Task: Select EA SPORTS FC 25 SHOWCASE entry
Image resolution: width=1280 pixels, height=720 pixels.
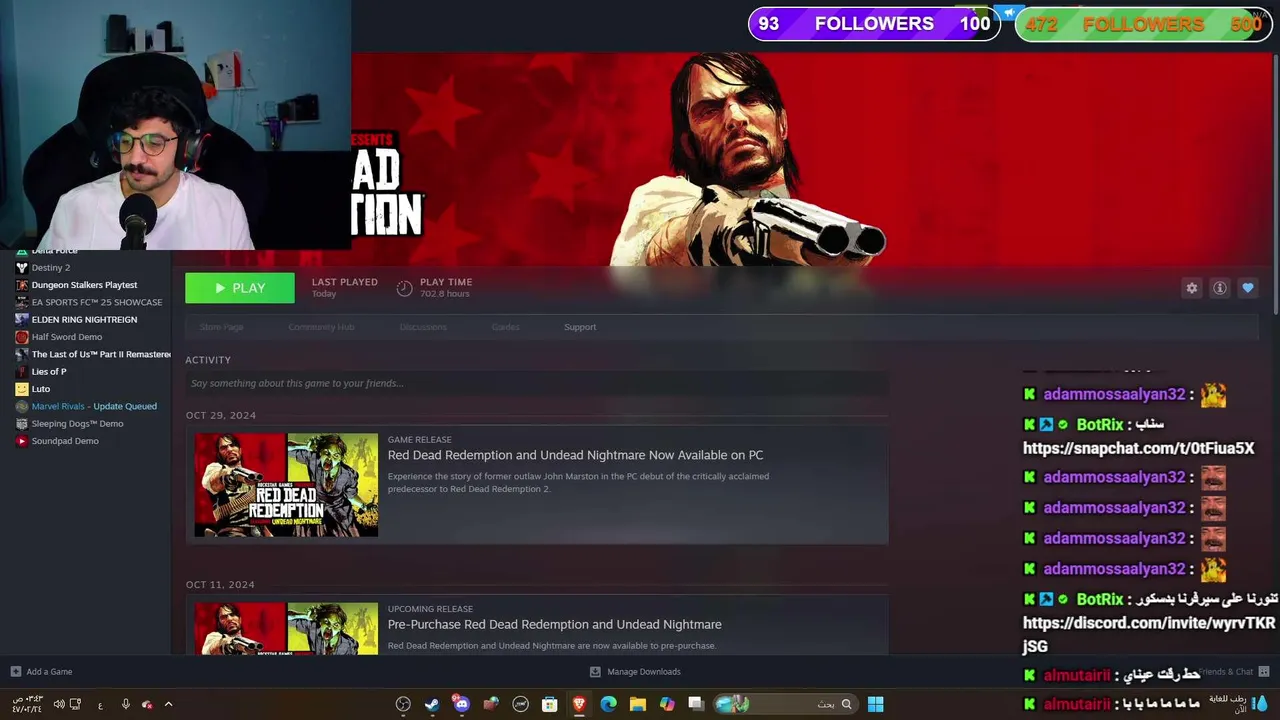Action: [96, 302]
